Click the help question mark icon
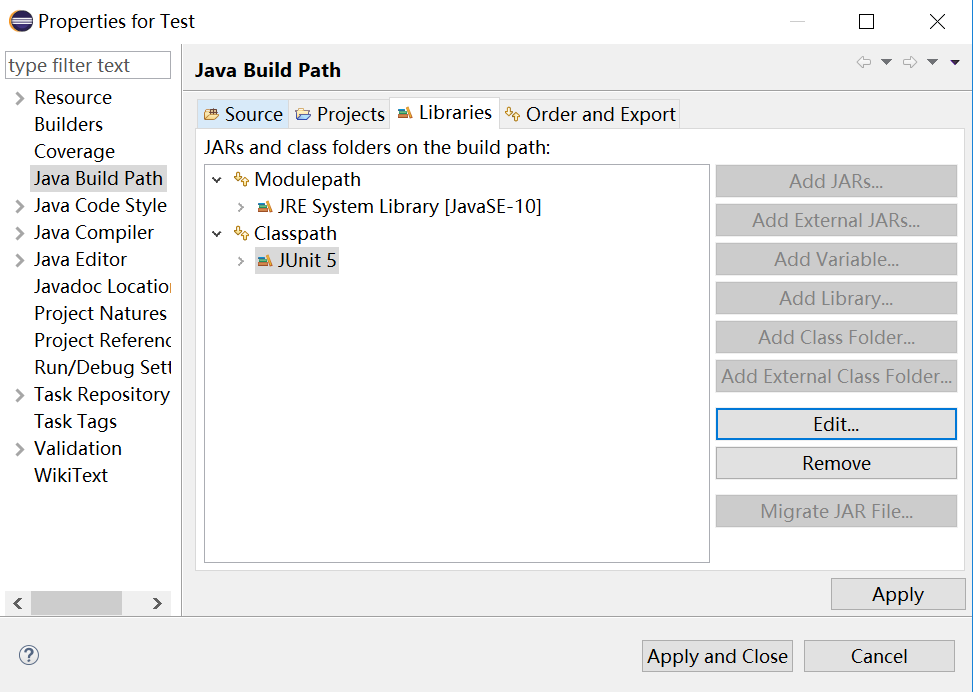973x692 pixels. click(x=29, y=655)
